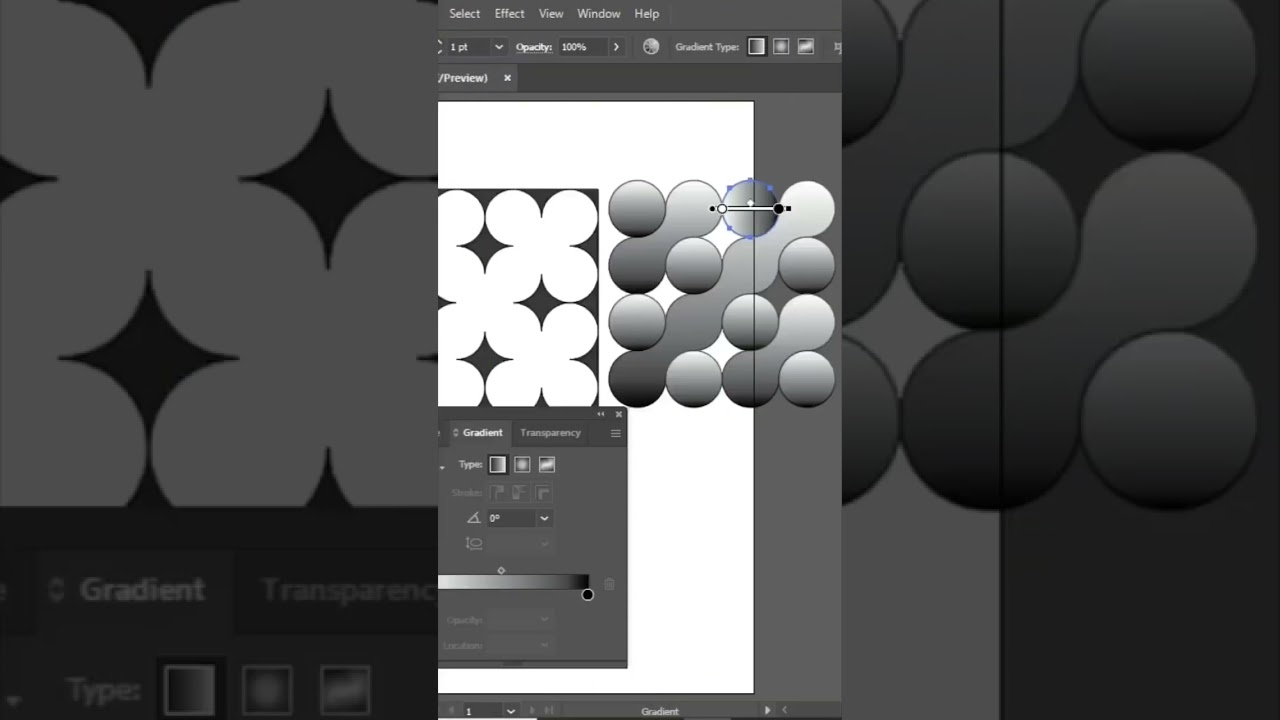Go to next artboard arrow in status bar

(532, 711)
